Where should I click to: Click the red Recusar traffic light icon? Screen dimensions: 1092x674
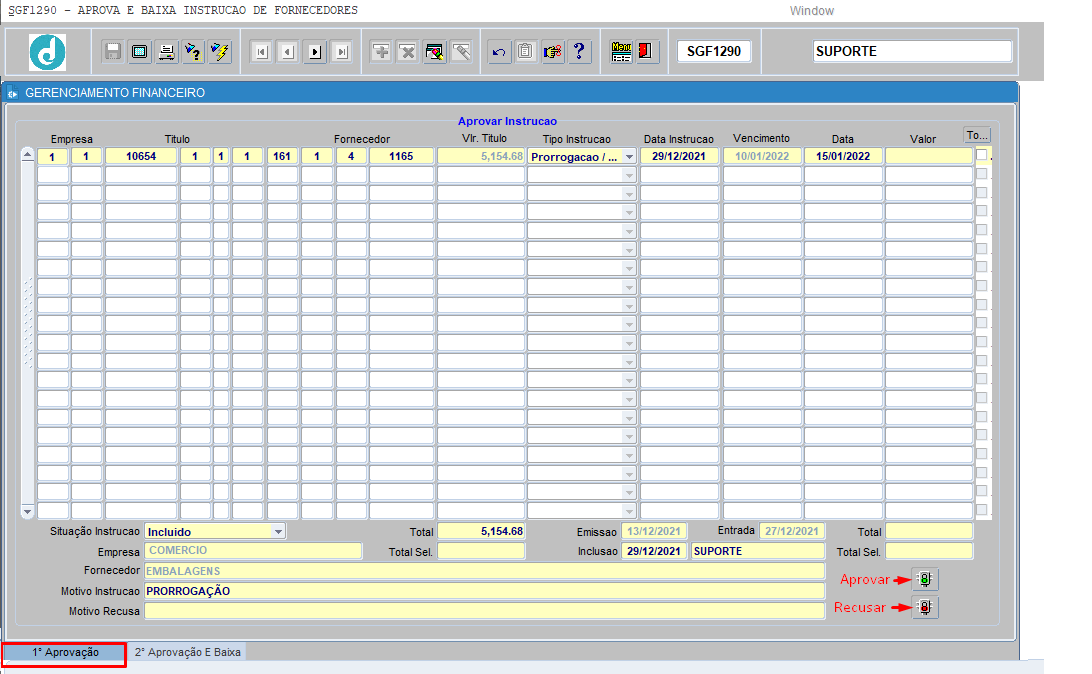click(x=925, y=607)
